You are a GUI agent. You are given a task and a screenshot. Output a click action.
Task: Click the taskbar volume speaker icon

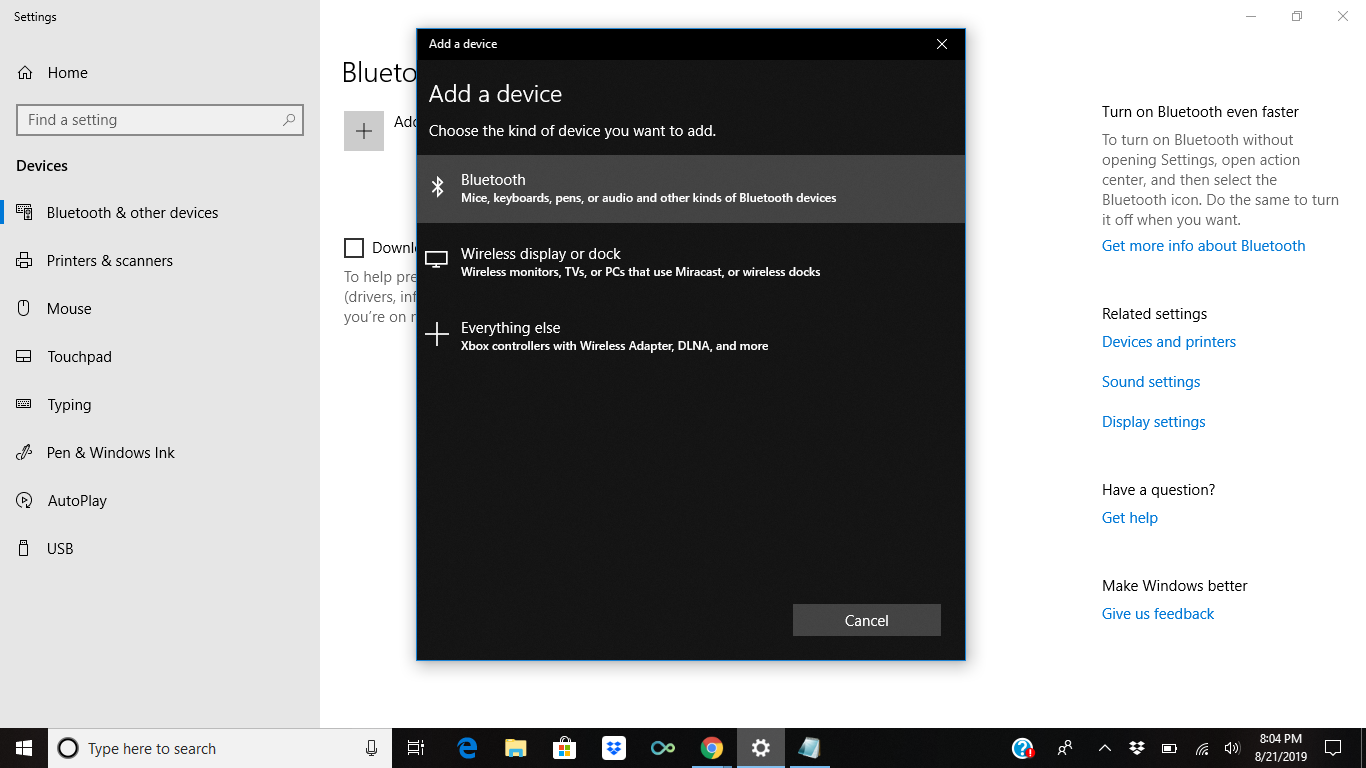click(x=1231, y=748)
